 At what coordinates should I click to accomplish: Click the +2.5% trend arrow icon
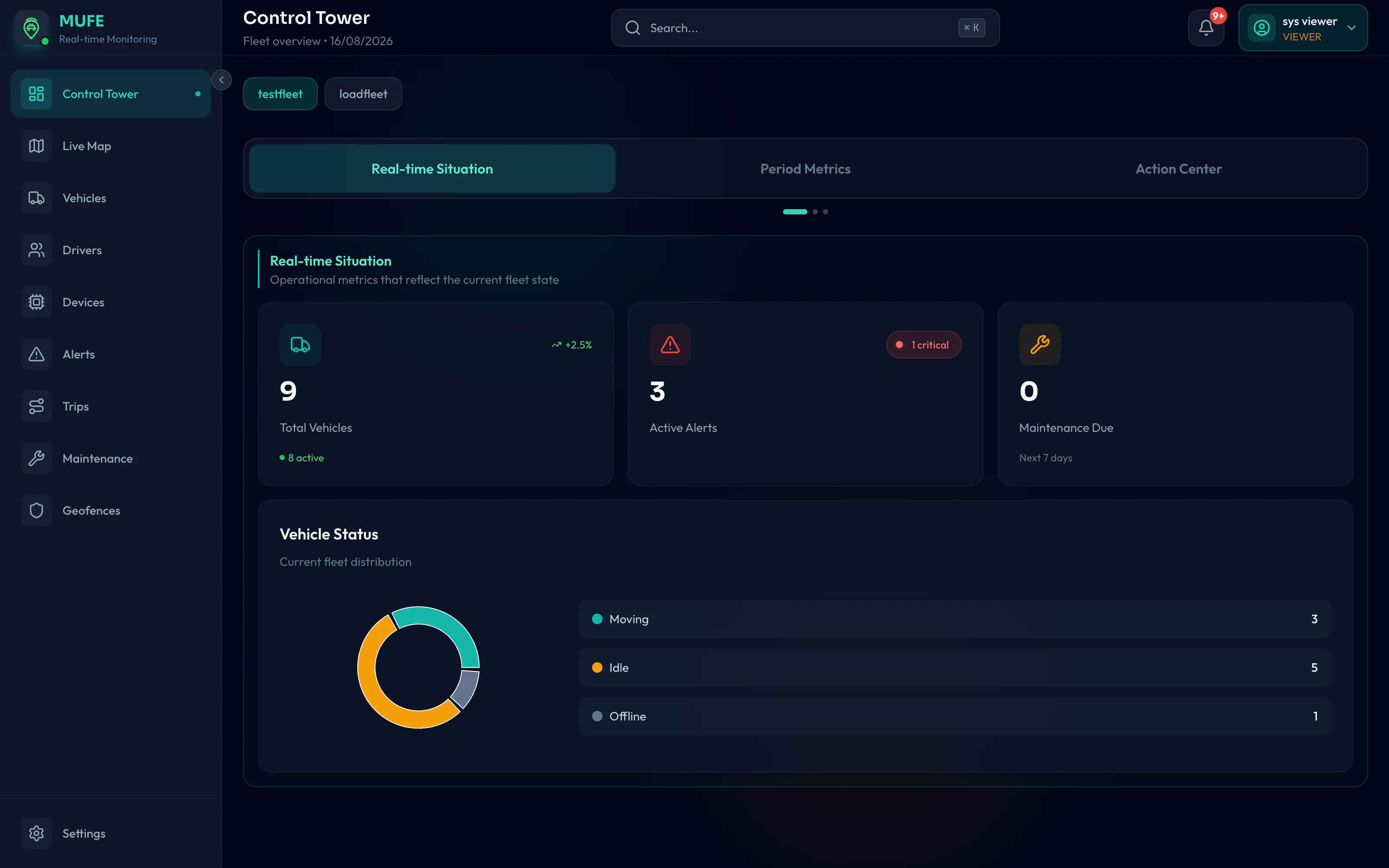[556, 345]
